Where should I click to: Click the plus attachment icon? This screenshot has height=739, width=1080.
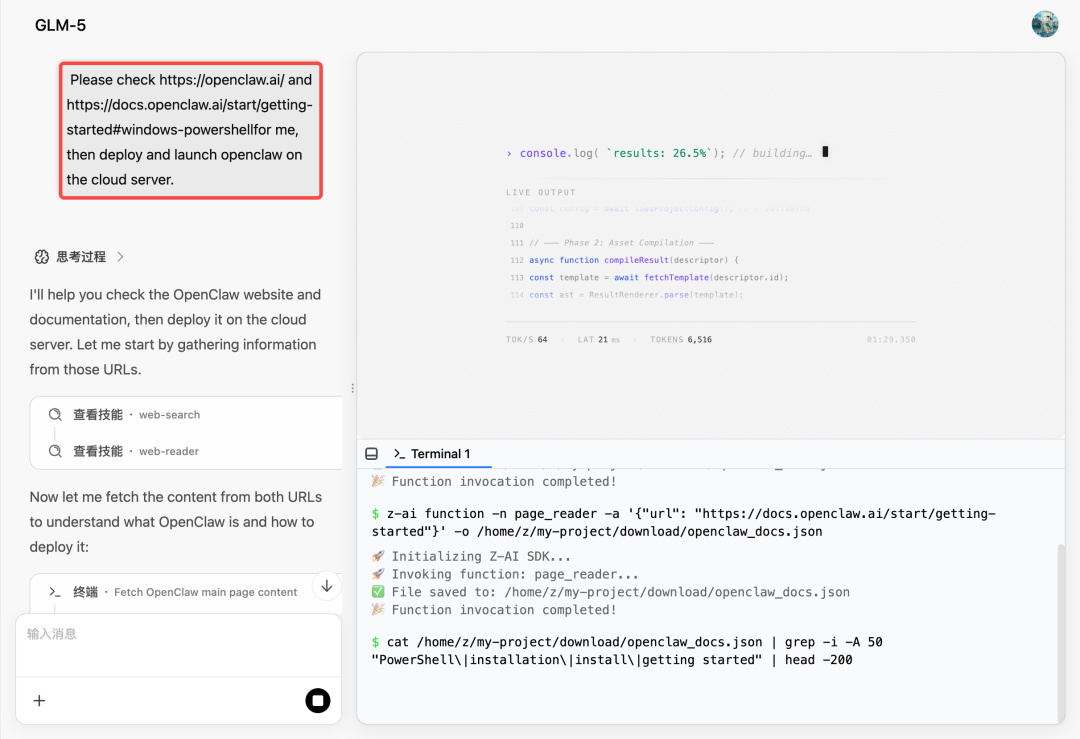[39, 701]
